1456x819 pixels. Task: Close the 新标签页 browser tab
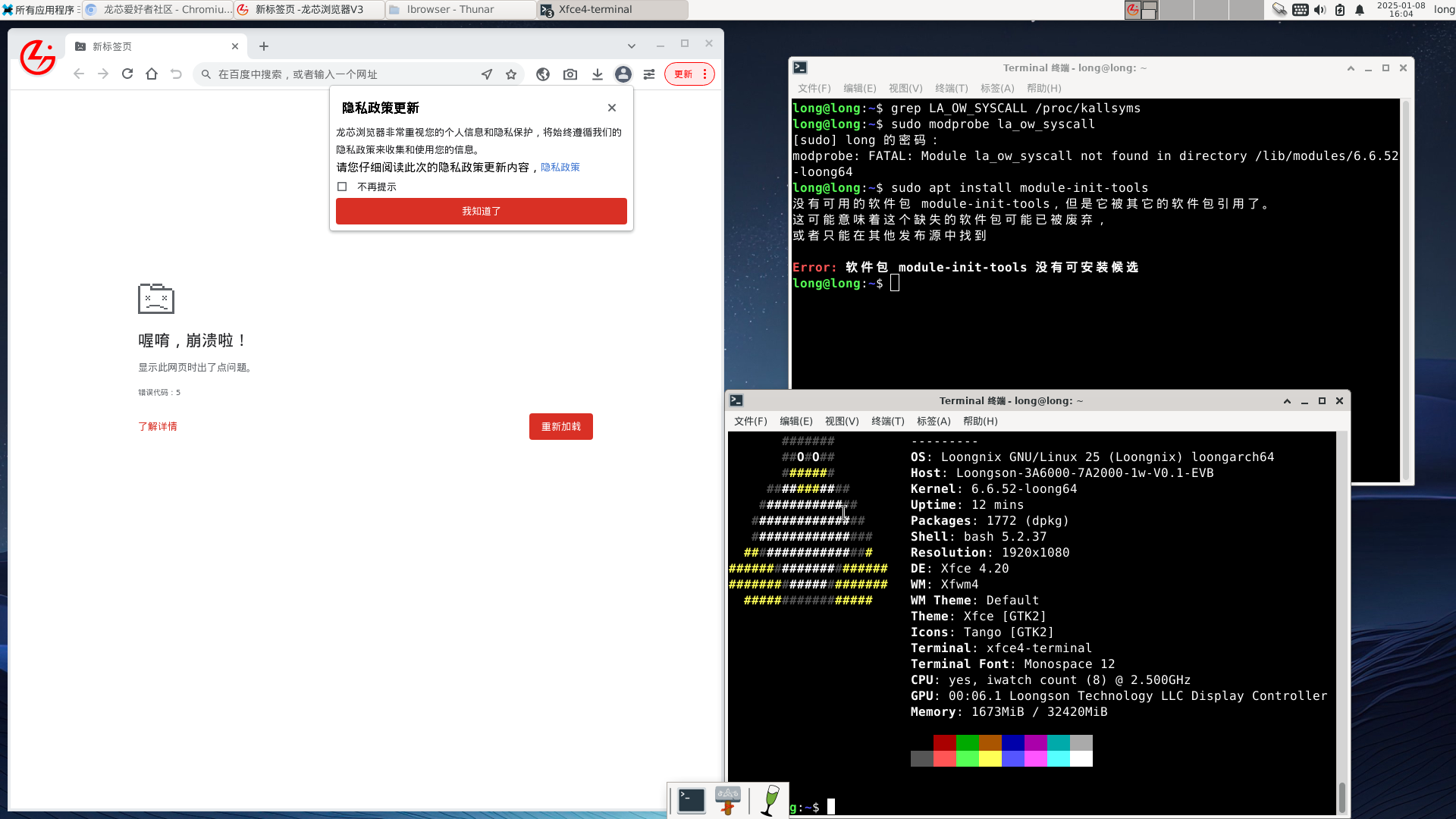235,46
